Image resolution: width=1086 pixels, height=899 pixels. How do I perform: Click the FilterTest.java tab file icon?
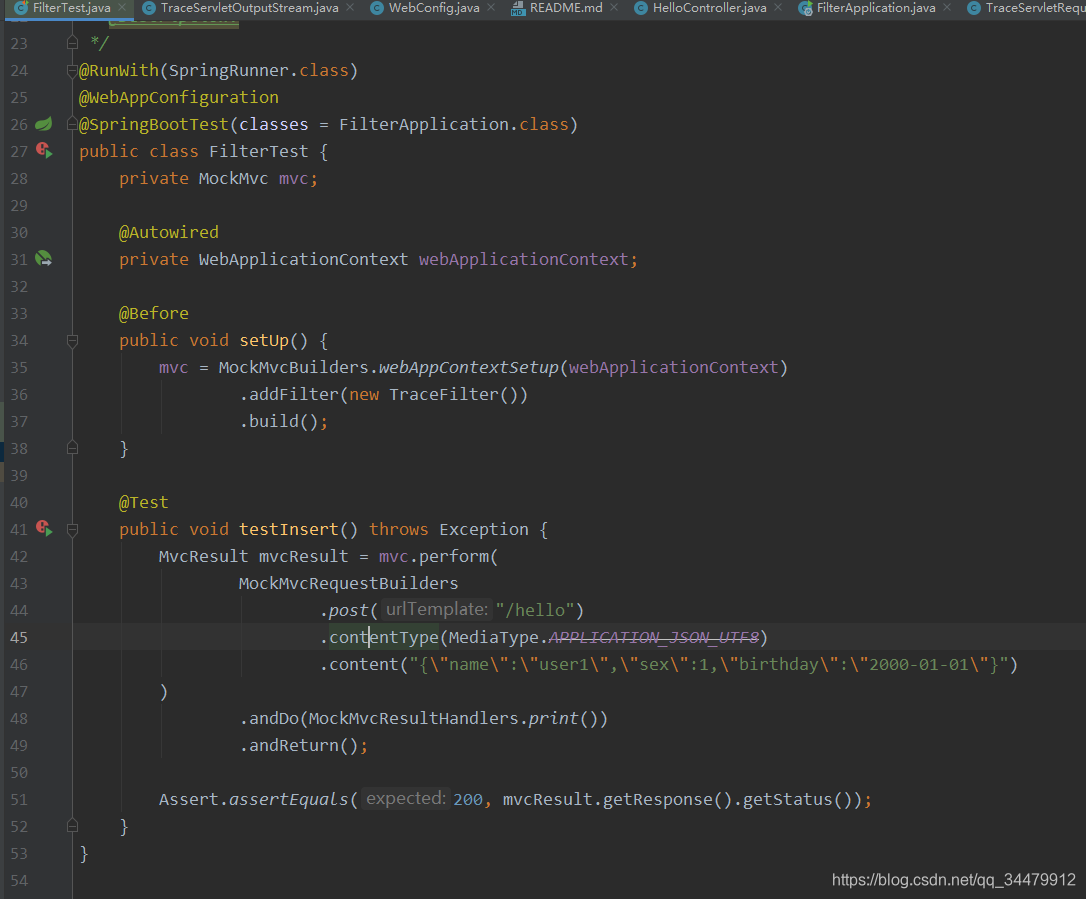(21, 8)
